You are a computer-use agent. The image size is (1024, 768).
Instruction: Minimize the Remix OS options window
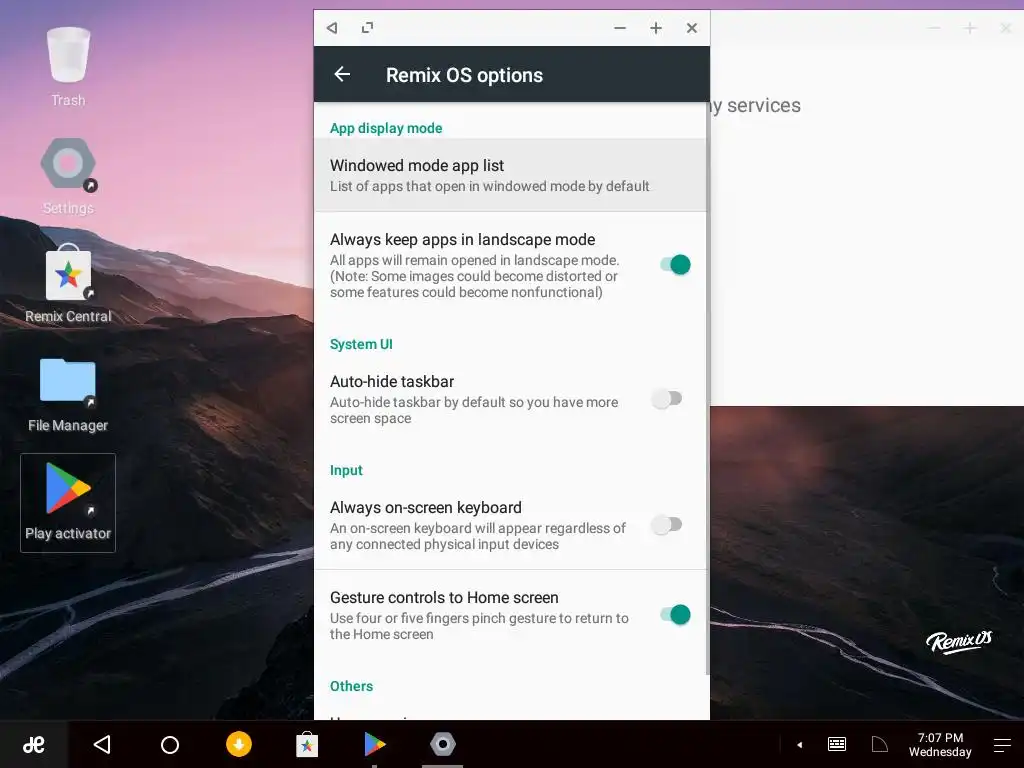pyautogui.click(x=620, y=28)
